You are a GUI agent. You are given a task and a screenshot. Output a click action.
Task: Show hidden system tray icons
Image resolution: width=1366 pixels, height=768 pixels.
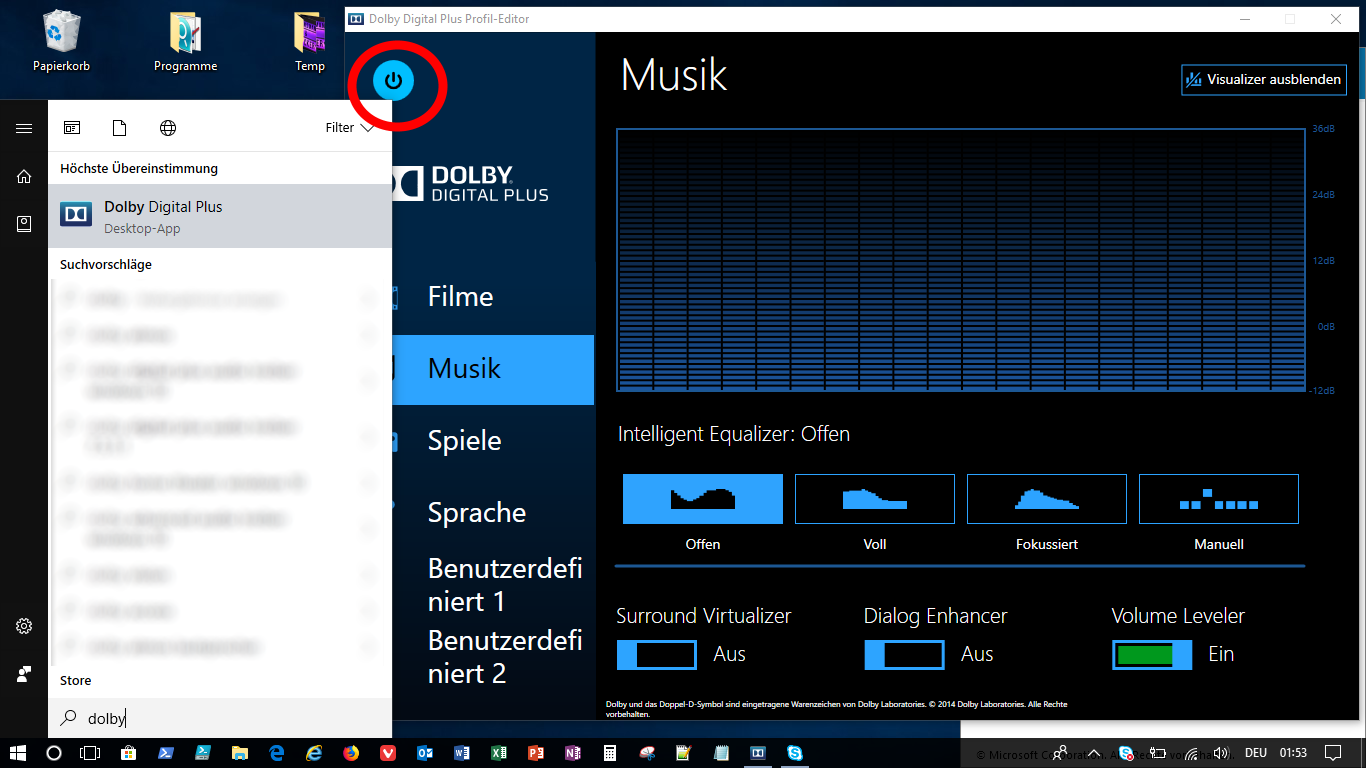(1094, 753)
